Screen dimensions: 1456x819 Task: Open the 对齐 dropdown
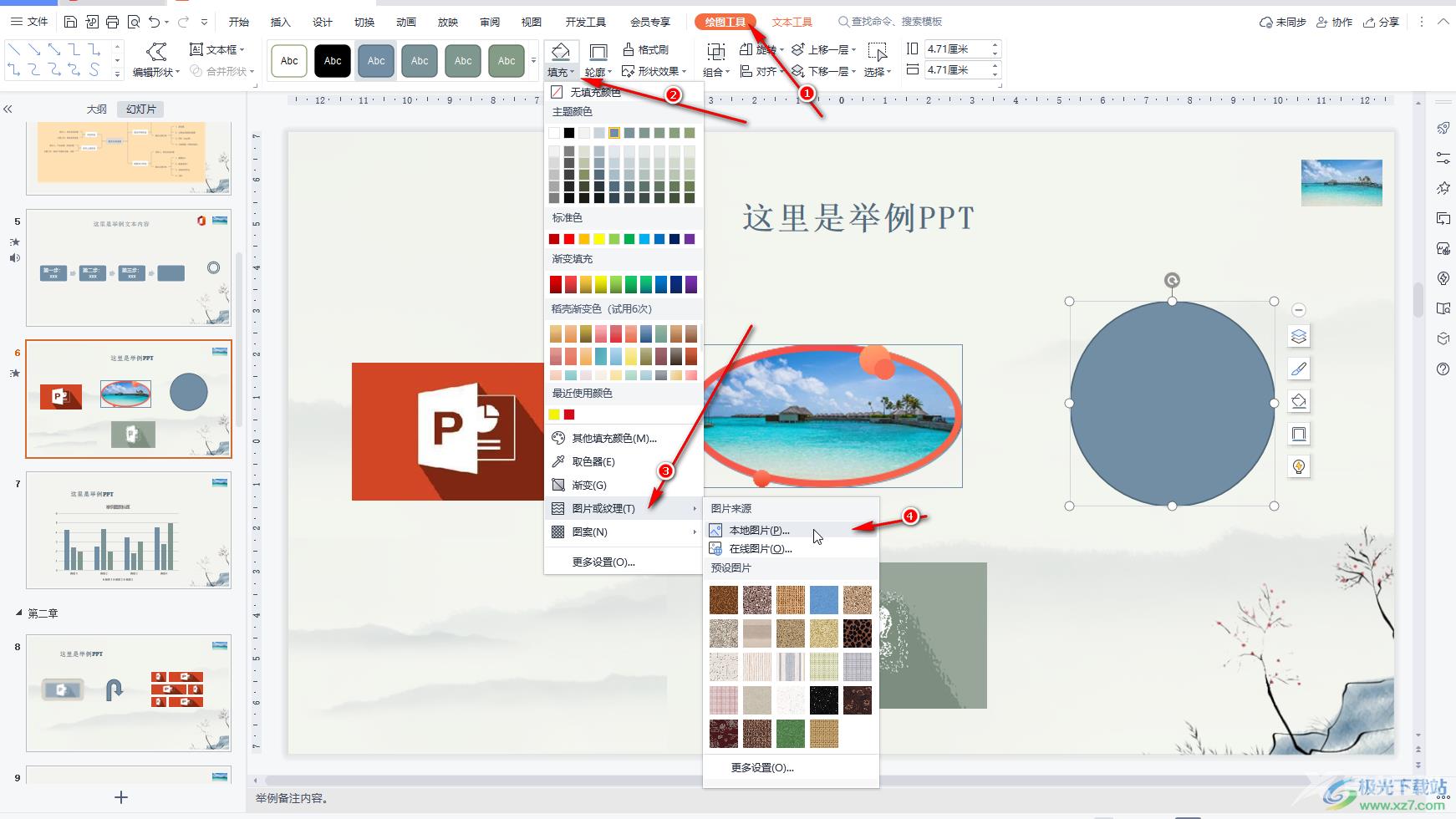(x=761, y=72)
